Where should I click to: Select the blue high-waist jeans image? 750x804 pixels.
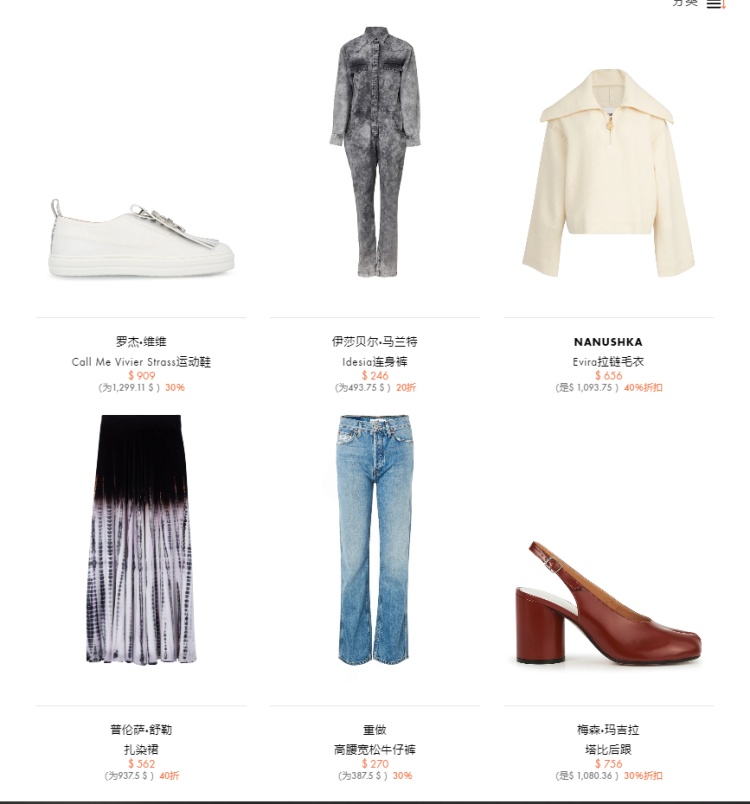coord(374,539)
